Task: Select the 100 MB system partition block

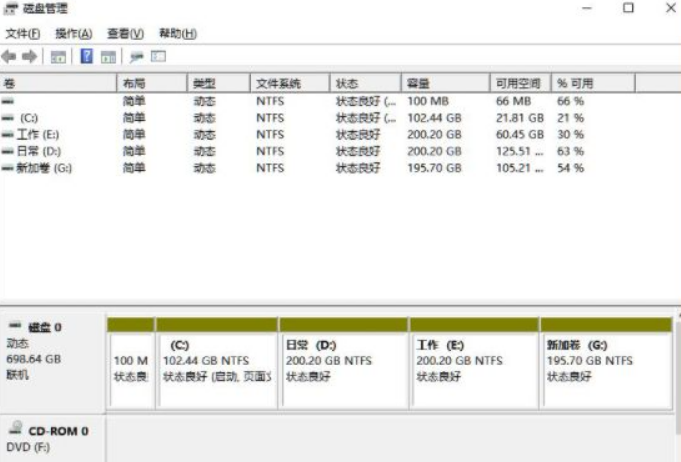Action: click(130, 370)
